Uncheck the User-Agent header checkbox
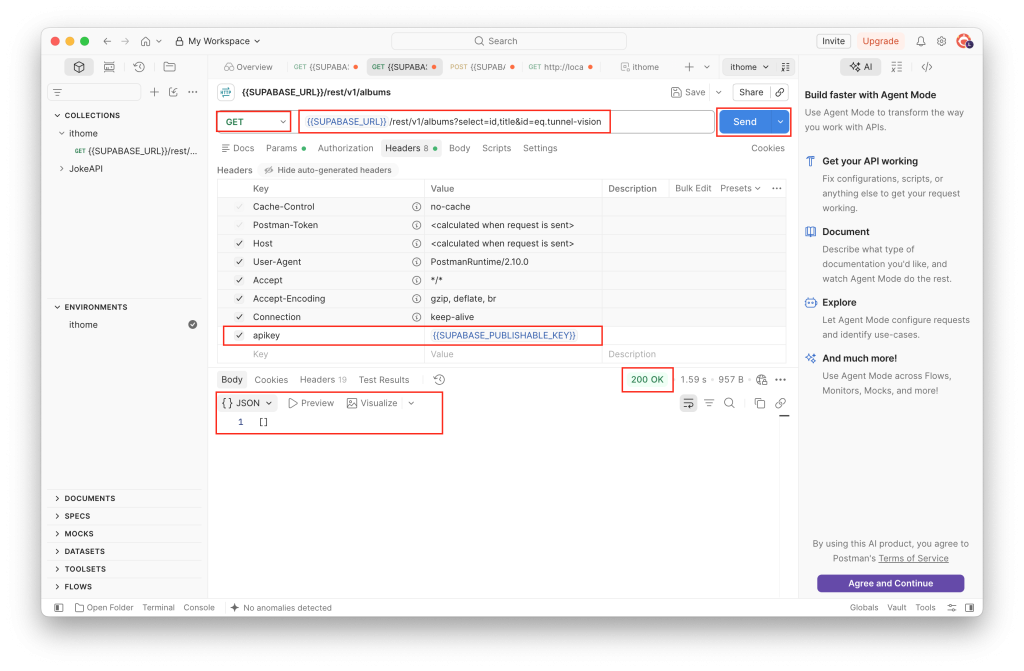Screen dimensions: 1024x671 coord(239,262)
